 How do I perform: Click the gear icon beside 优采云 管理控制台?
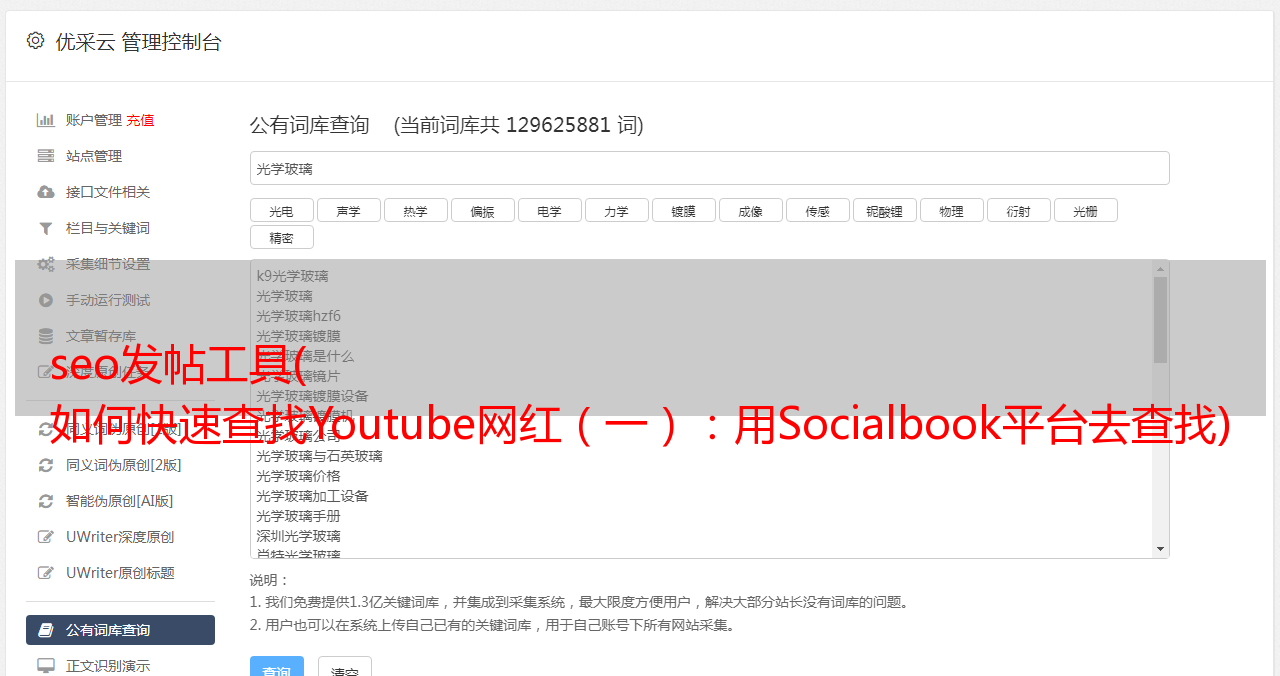coord(35,41)
